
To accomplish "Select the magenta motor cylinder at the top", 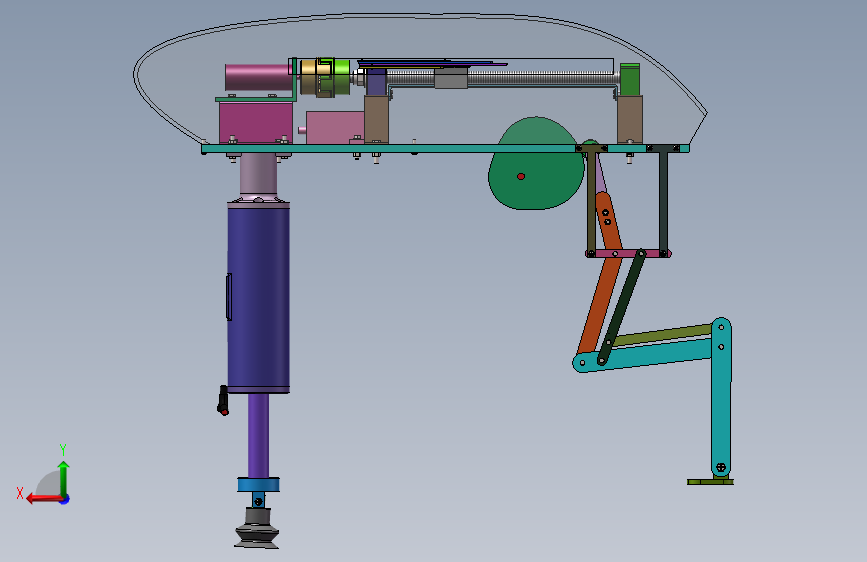I will [x=258, y=77].
